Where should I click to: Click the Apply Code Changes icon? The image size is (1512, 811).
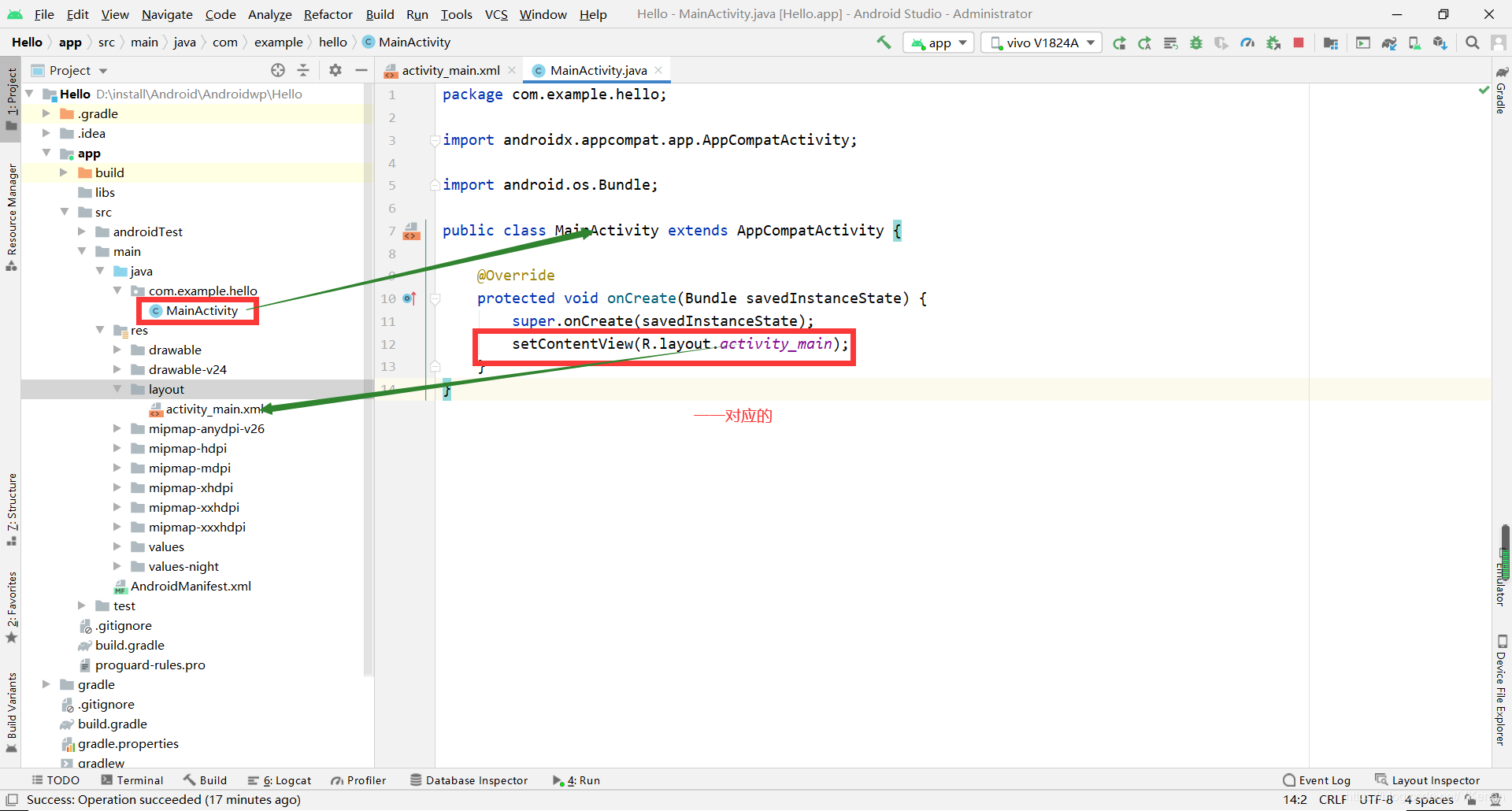point(1171,43)
